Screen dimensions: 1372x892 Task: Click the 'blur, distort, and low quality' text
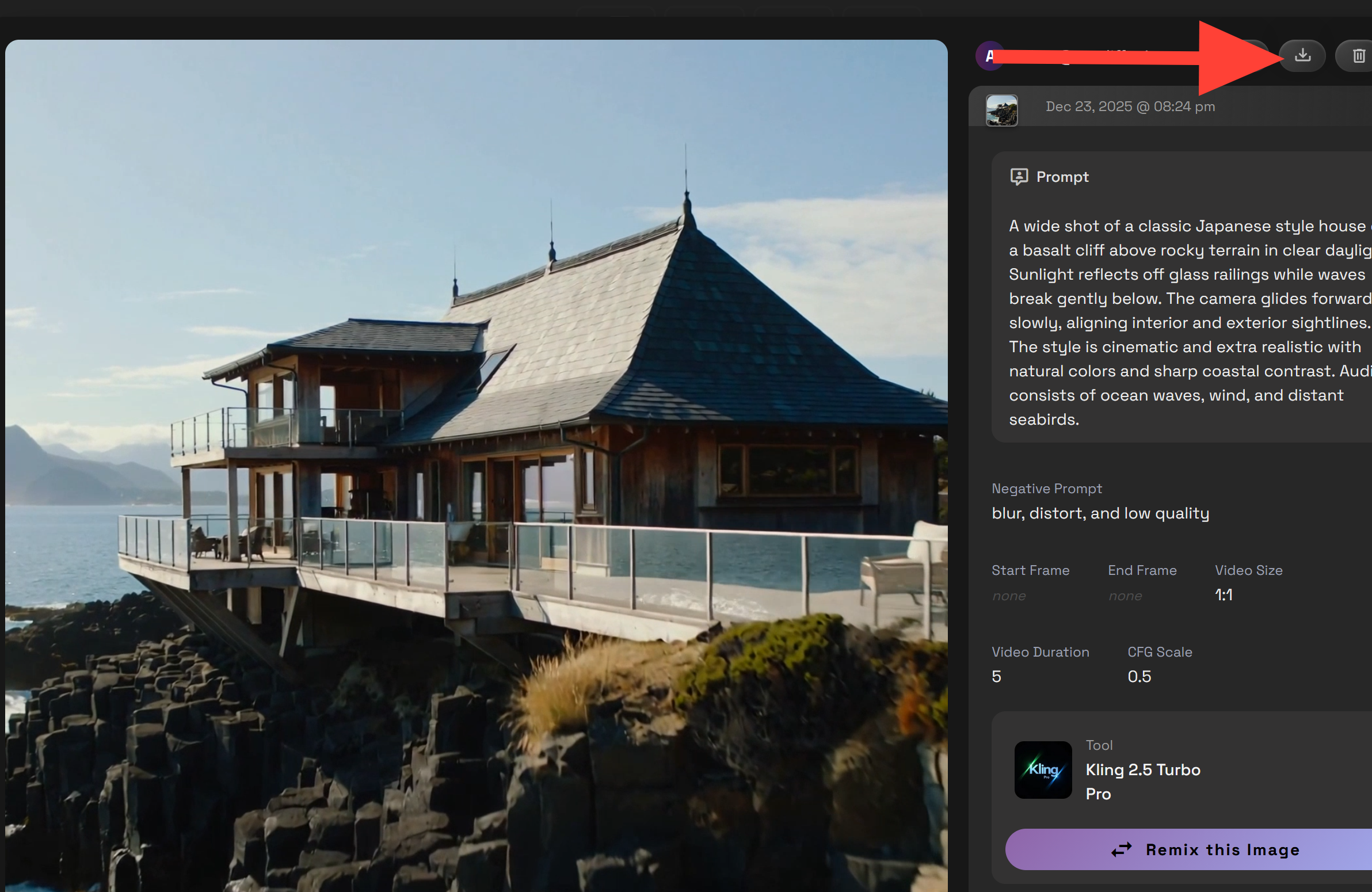[x=1100, y=513]
